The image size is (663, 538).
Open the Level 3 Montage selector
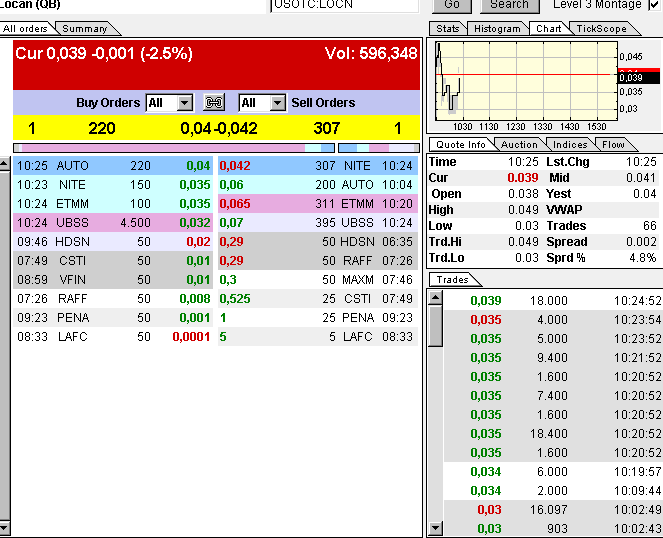pyautogui.click(x=654, y=5)
